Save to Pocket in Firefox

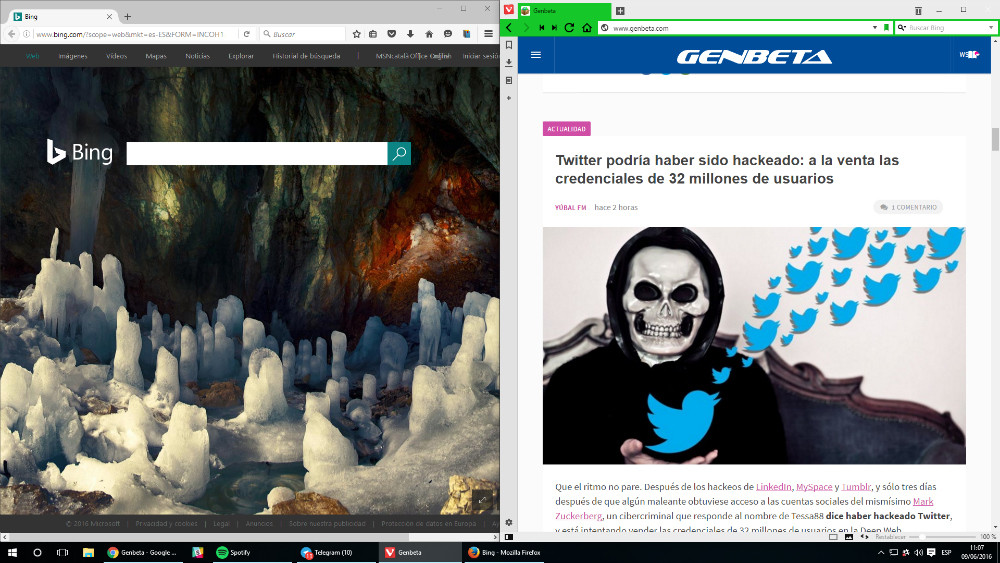(392, 34)
